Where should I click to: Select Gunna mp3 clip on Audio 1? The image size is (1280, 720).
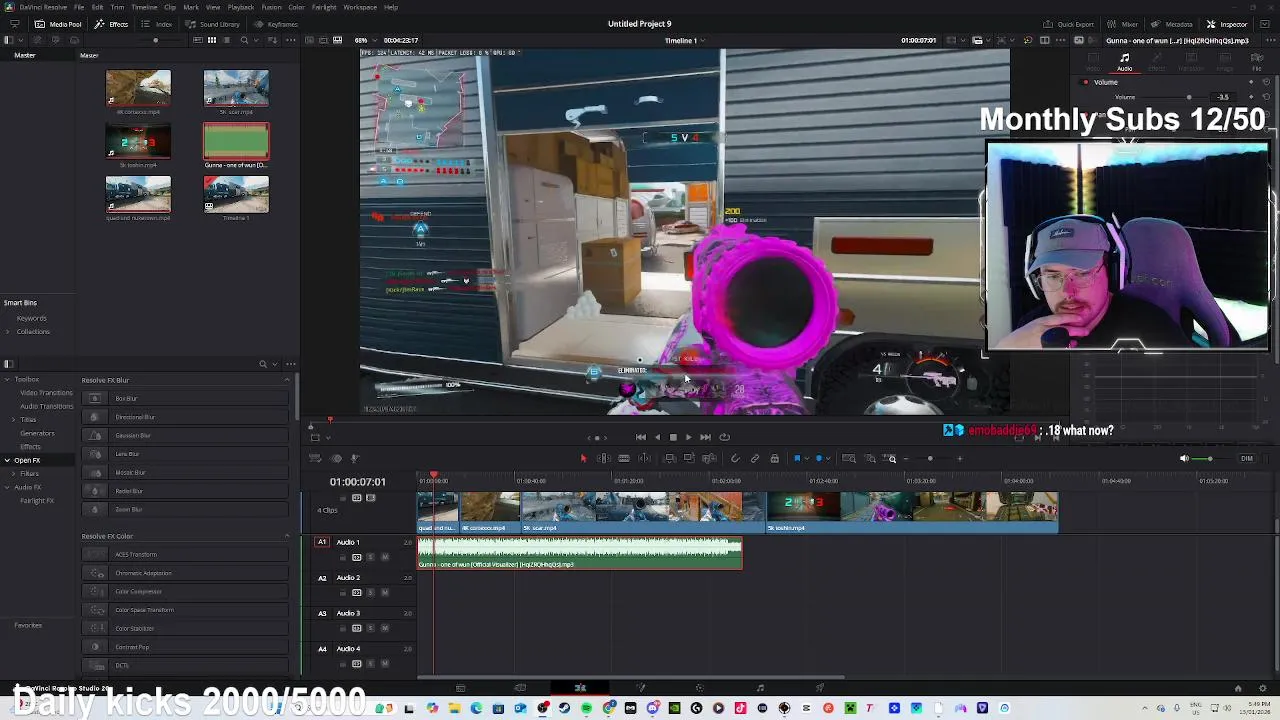tap(580, 553)
